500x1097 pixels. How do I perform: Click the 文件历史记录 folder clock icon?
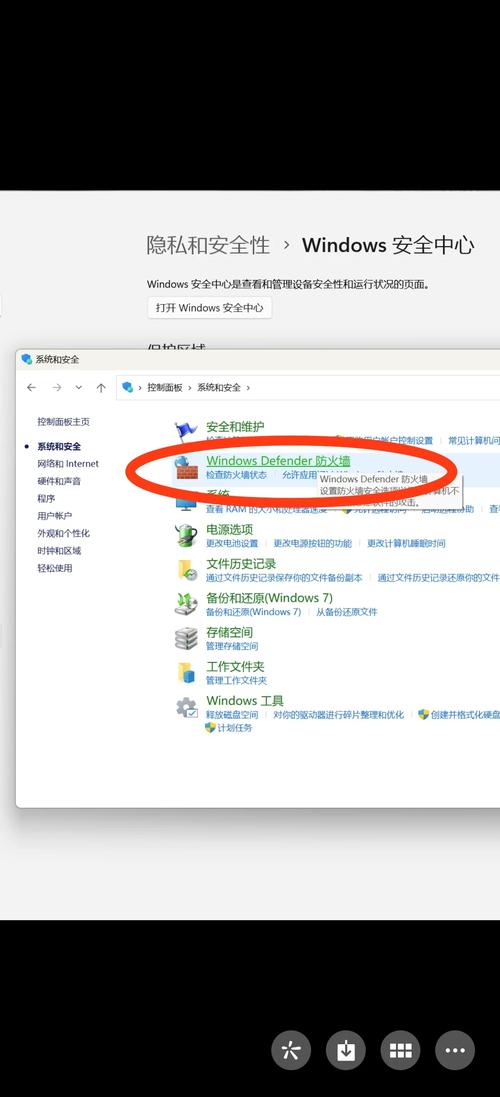click(x=186, y=569)
